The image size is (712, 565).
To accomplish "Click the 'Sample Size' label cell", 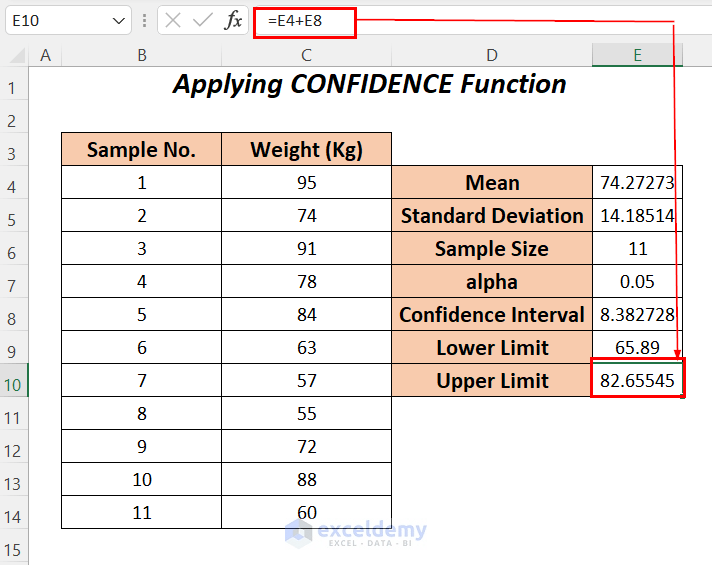I will (492, 248).
